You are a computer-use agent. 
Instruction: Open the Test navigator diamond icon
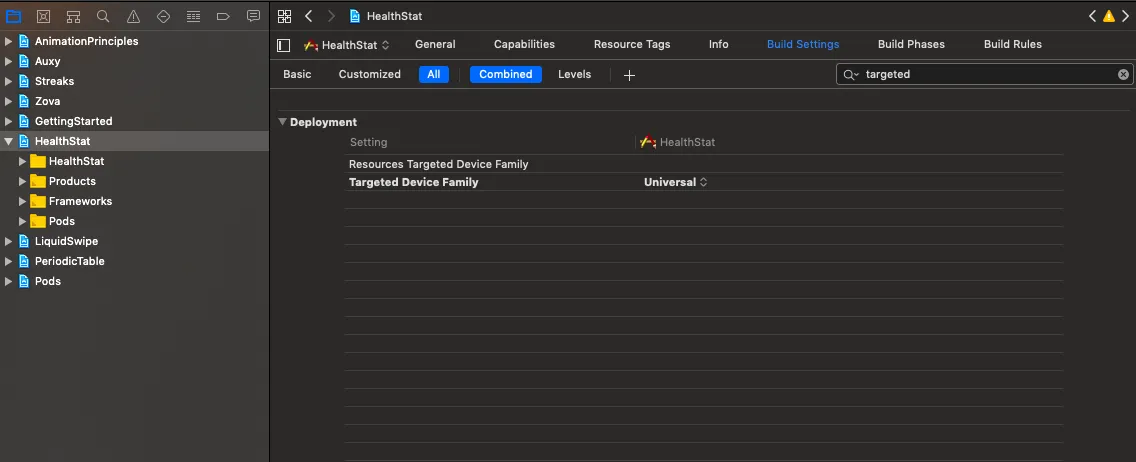[163, 16]
